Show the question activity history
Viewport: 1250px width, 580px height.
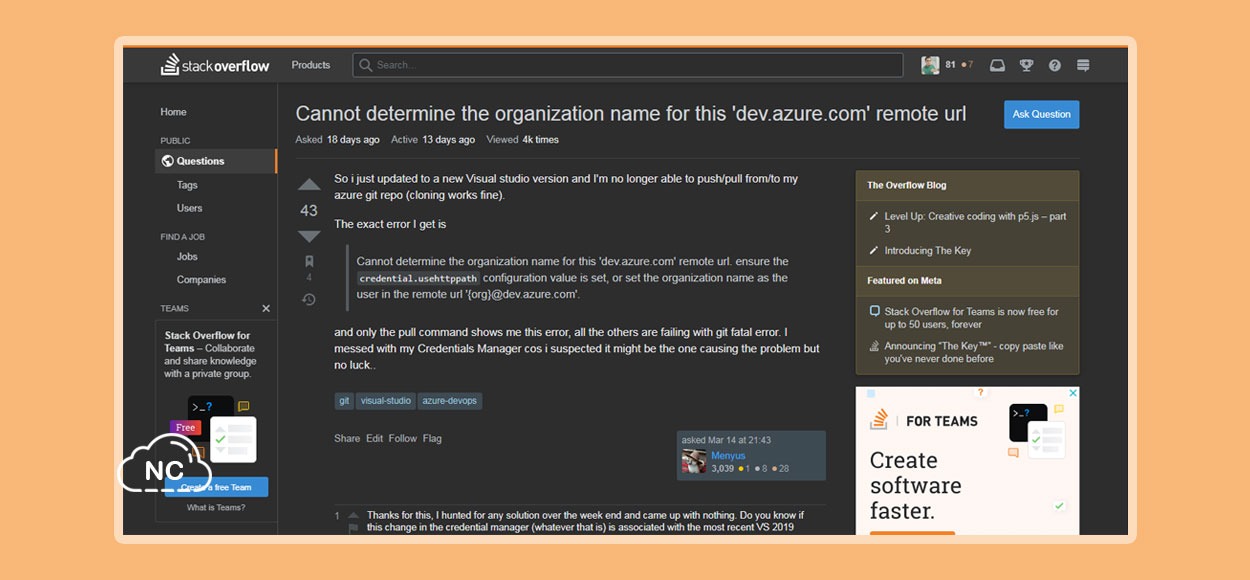click(309, 299)
